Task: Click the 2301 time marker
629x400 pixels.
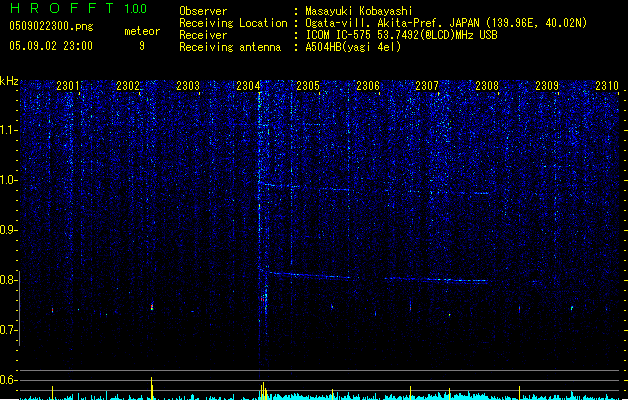Action: (x=68, y=86)
